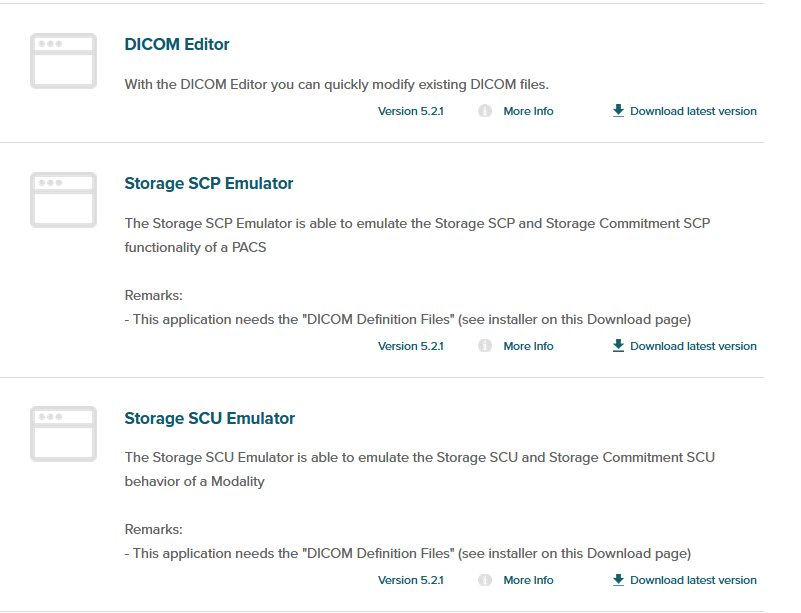Click the download arrow icon for DICOM Editor

618,111
